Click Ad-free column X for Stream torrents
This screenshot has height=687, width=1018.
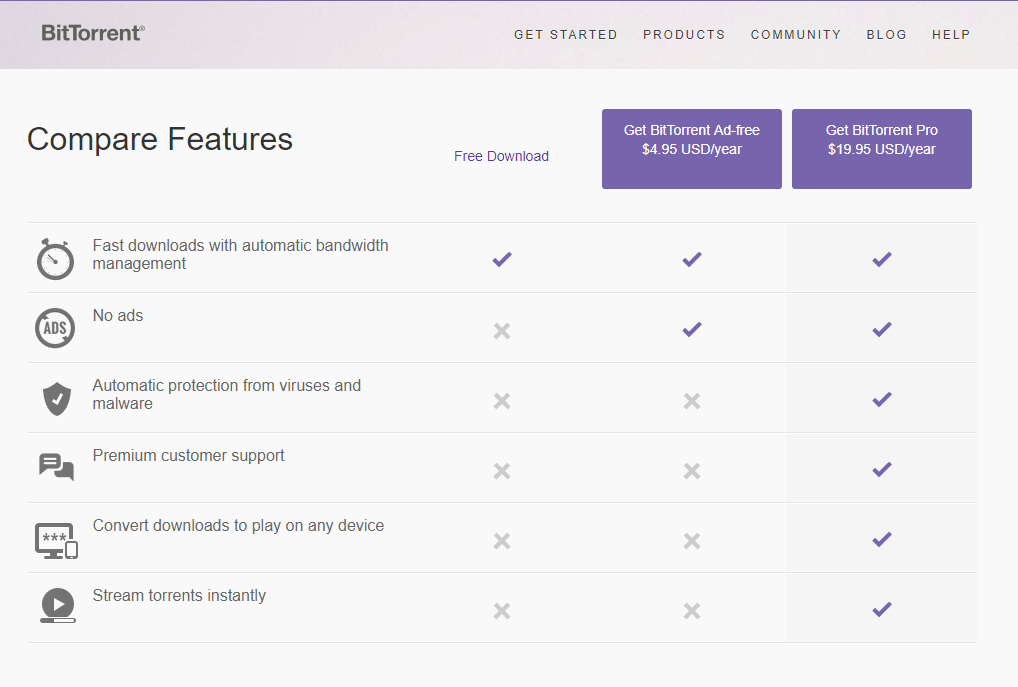click(x=692, y=611)
